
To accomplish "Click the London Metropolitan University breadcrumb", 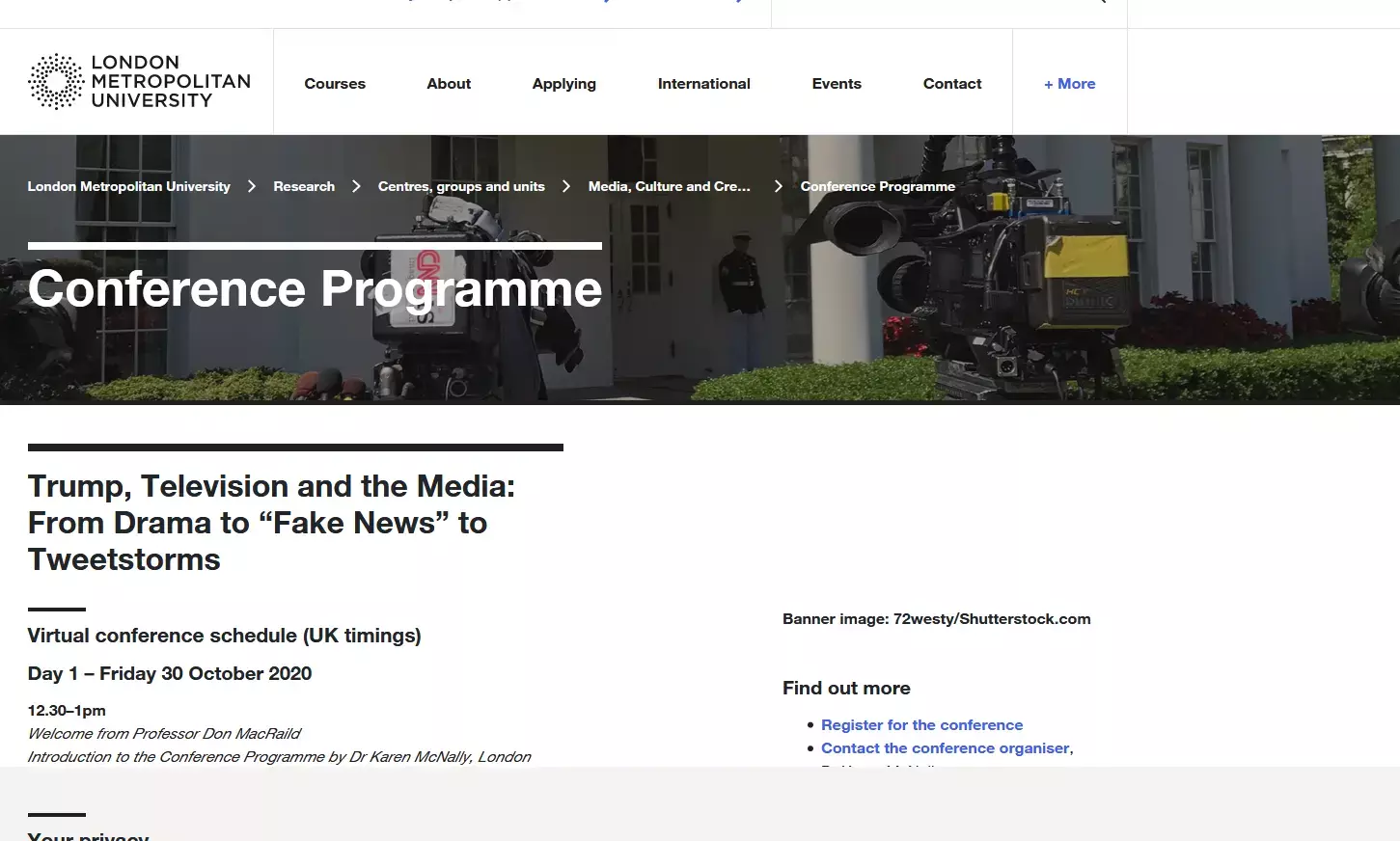I will 128,186.
